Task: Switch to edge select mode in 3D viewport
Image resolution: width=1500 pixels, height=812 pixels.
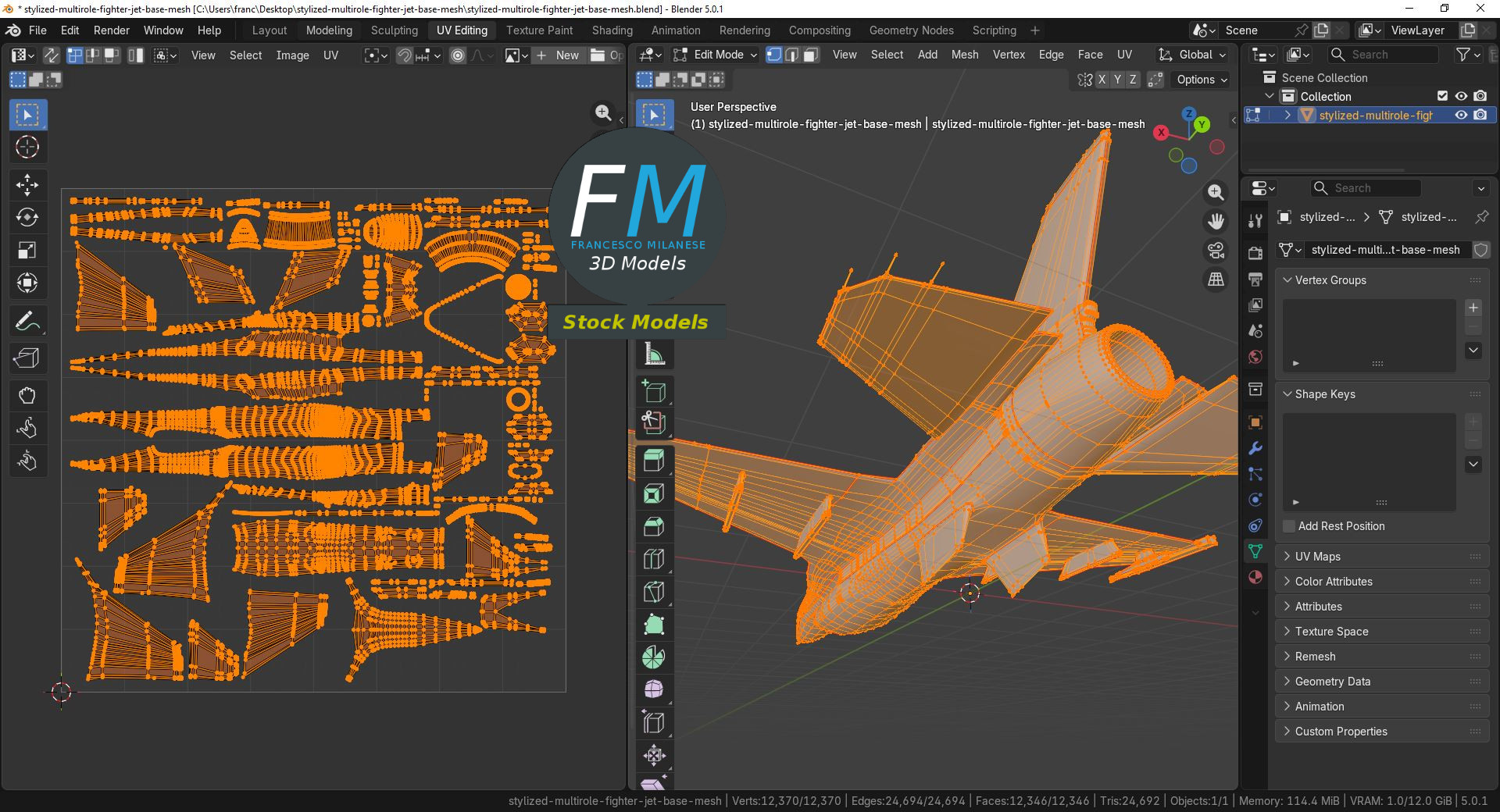Action: 792,55
